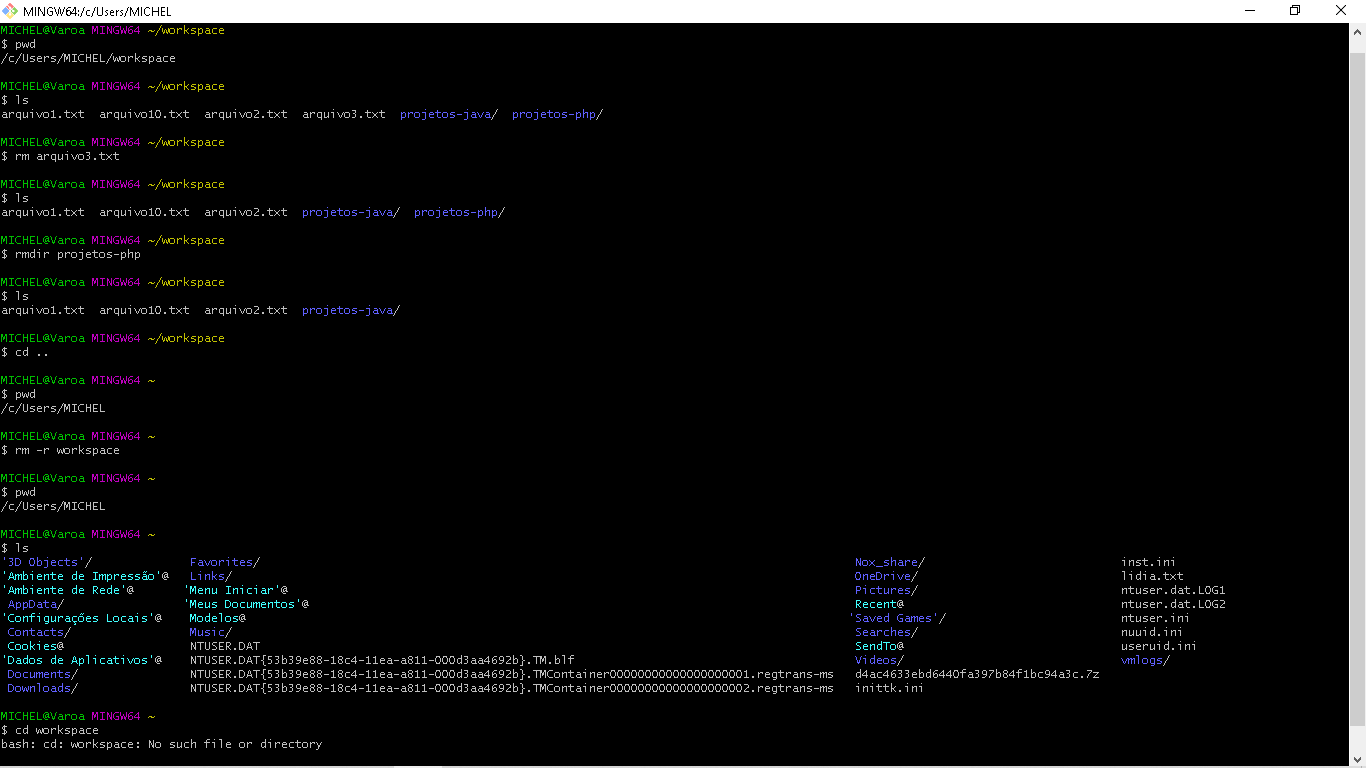Click the scrollbar down arrow

(x=1357, y=759)
